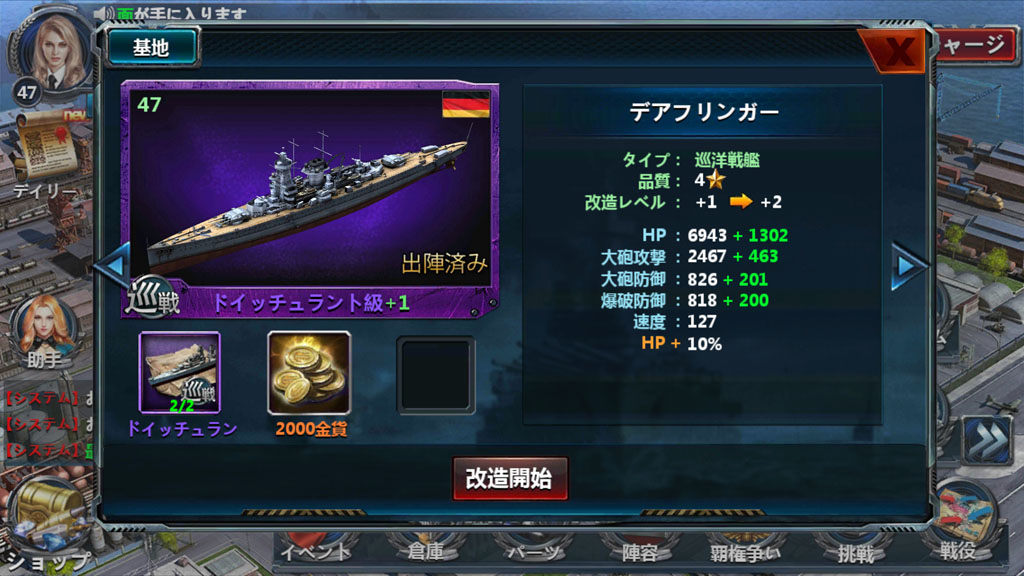Close the remodel dialog with red X
This screenshot has height=576, width=1024.
[x=897, y=51]
